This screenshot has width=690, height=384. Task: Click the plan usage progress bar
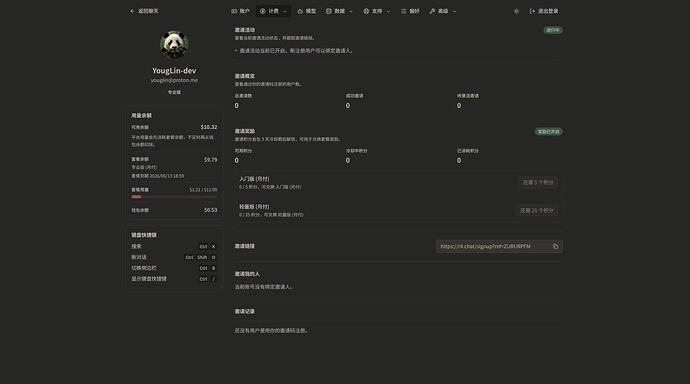[174, 197]
